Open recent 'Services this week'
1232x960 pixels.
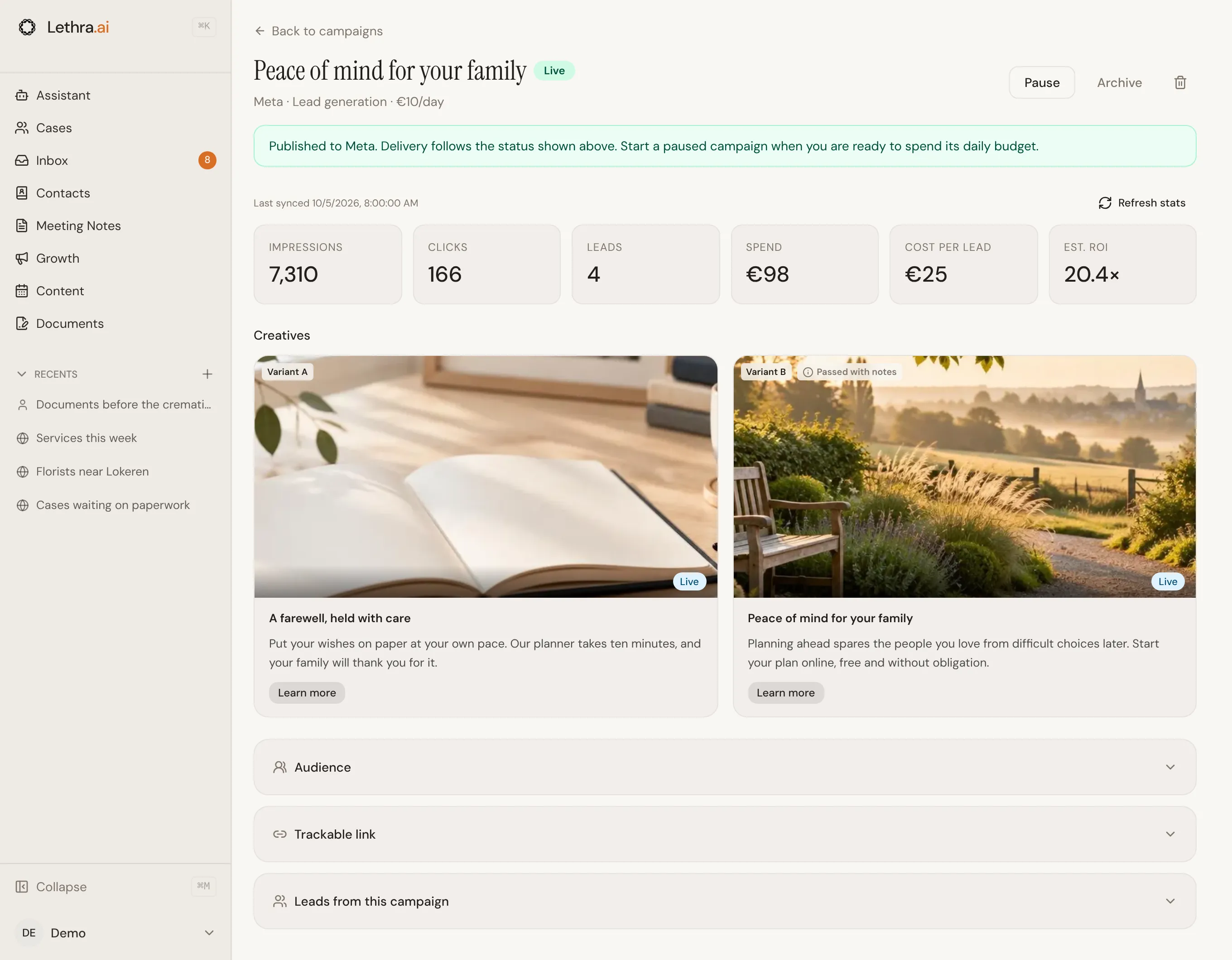[115, 438]
